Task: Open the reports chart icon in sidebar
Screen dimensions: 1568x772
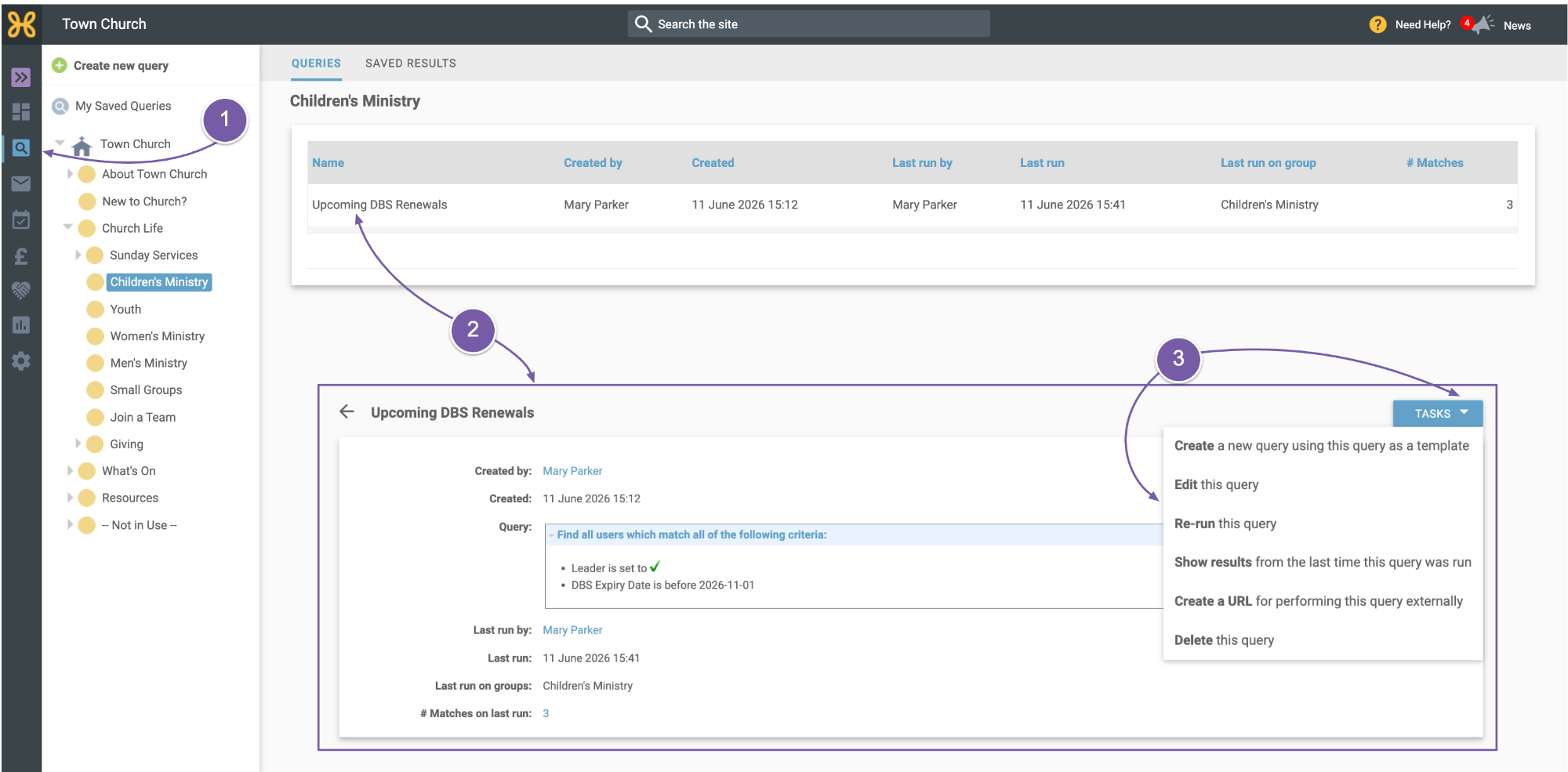Action: tap(21, 324)
